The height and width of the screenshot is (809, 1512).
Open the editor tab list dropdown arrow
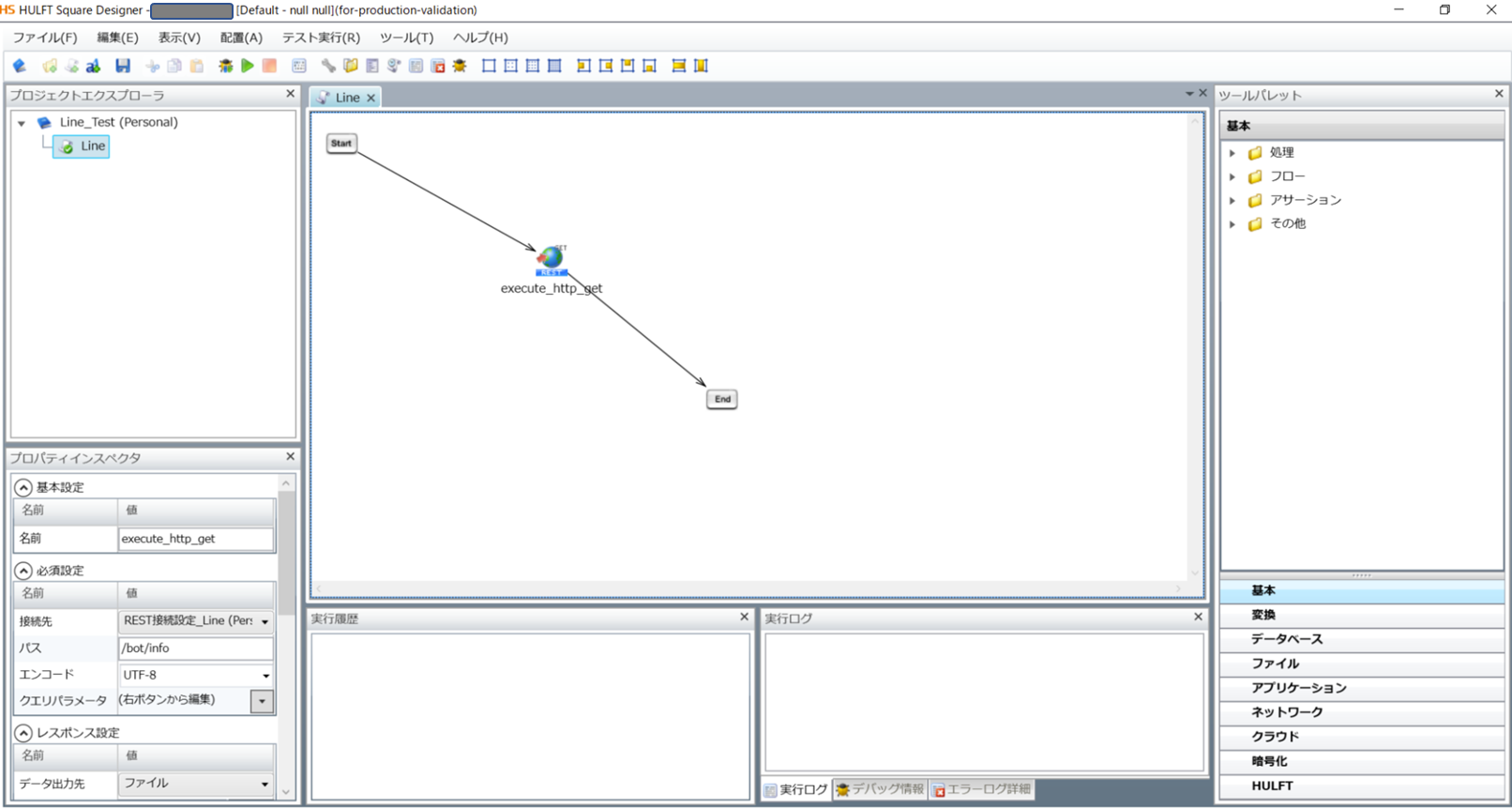tap(1189, 94)
